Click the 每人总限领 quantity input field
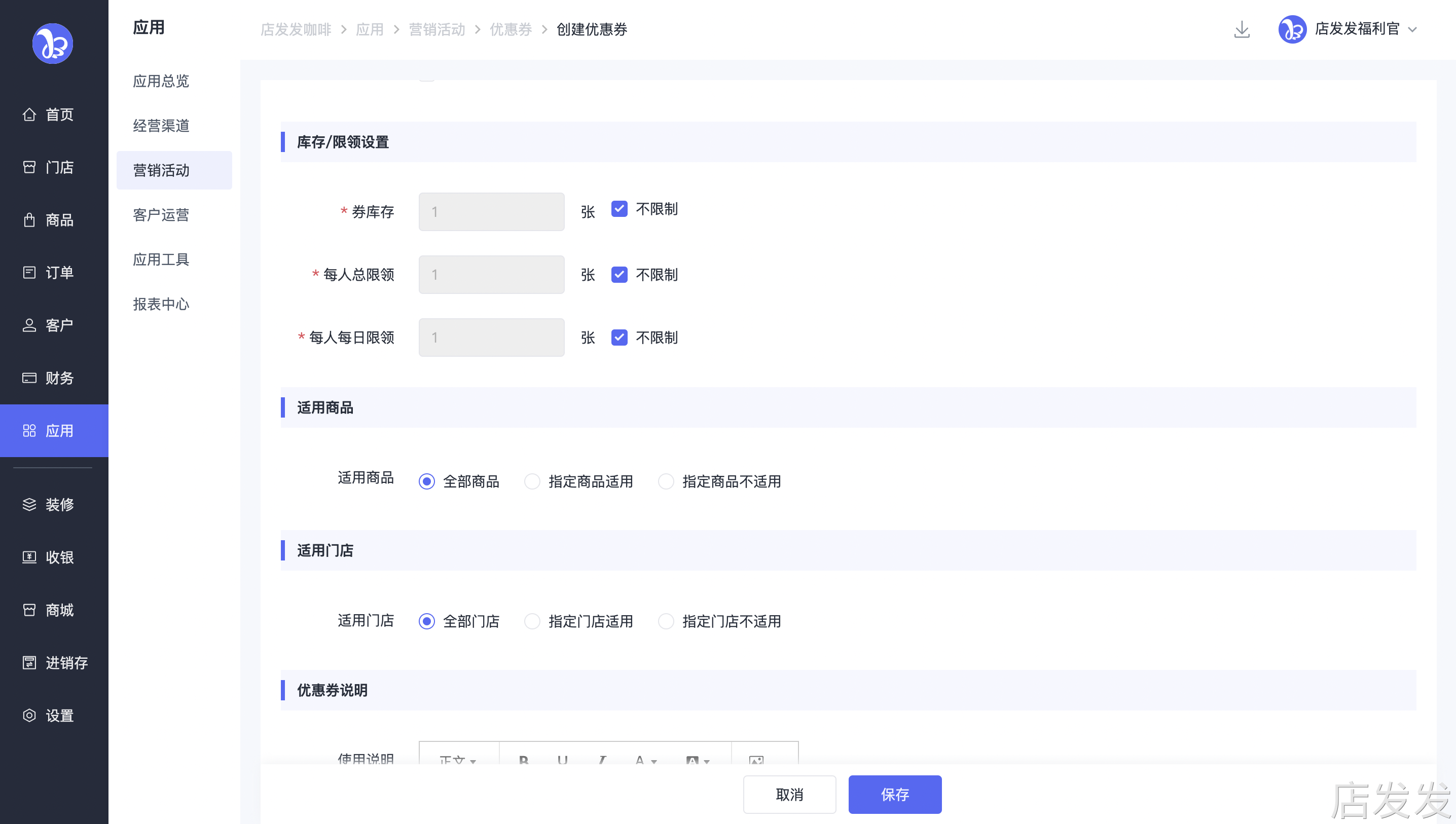The width and height of the screenshot is (1456, 824). tap(491, 275)
